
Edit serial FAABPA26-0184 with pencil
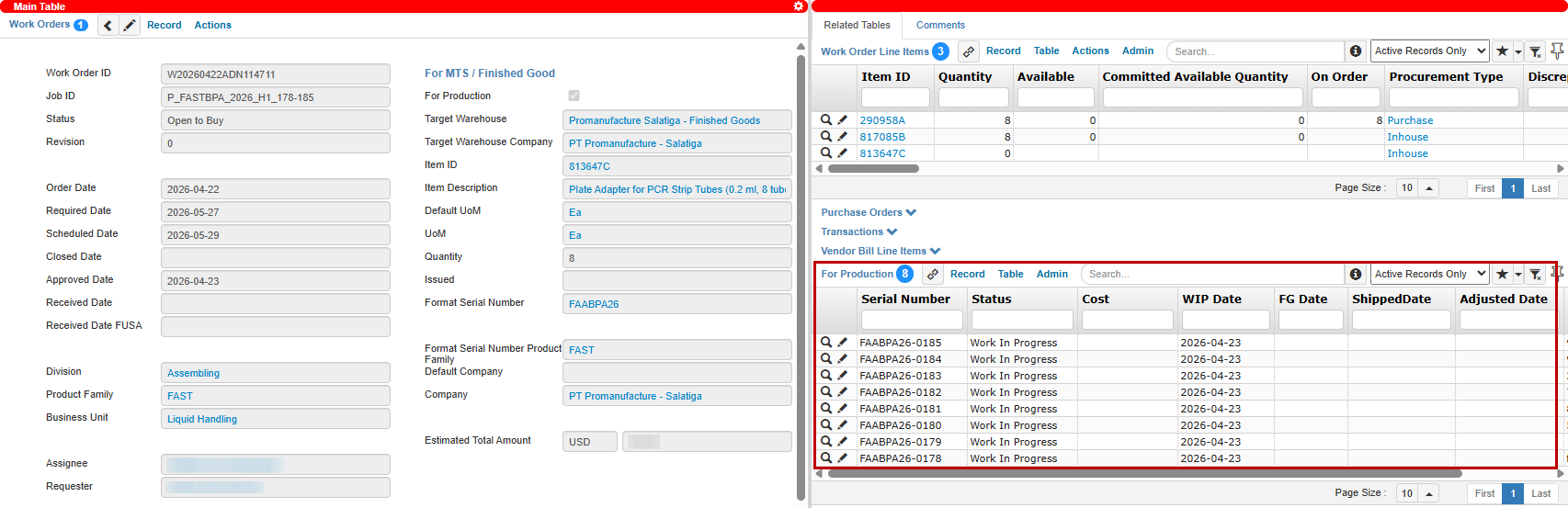[x=842, y=359]
